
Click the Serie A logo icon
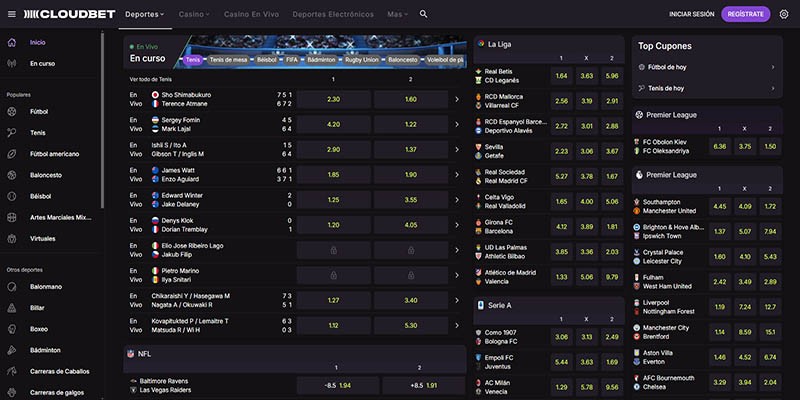click(x=481, y=305)
